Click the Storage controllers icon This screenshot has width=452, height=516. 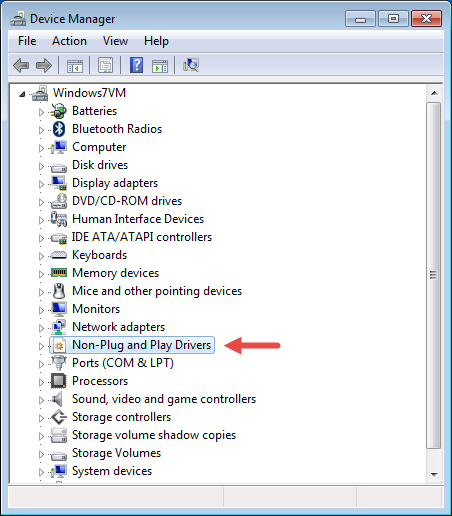[x=59, y=417]
